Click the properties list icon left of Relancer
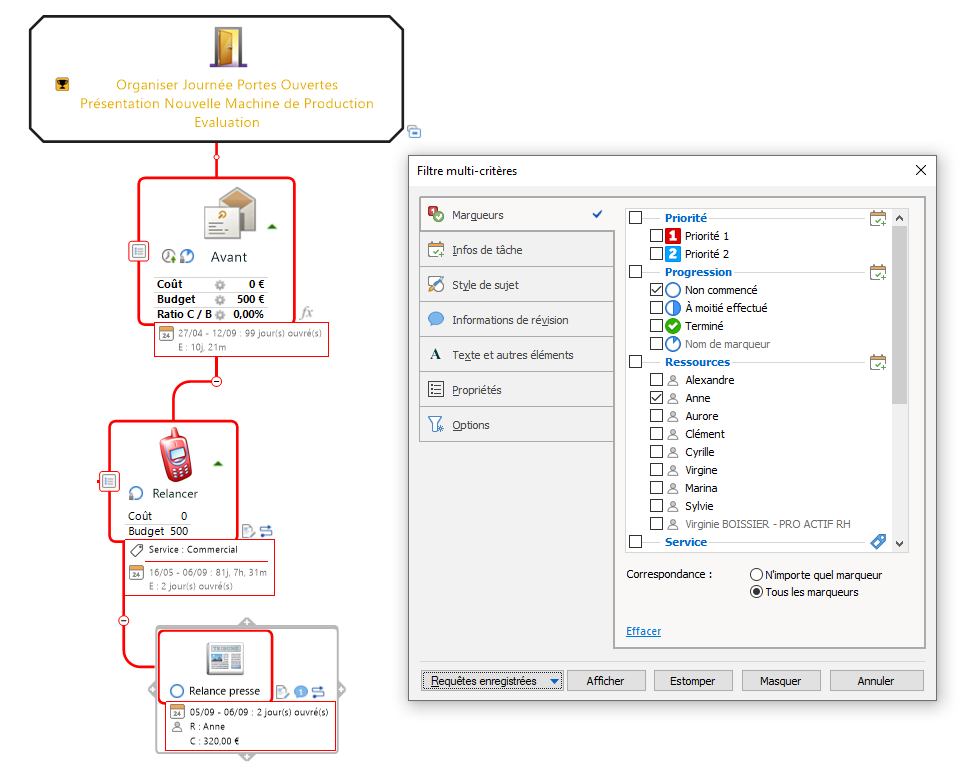Image resolution: width=980 pixels, height=775 pixels. click(110, 481)
